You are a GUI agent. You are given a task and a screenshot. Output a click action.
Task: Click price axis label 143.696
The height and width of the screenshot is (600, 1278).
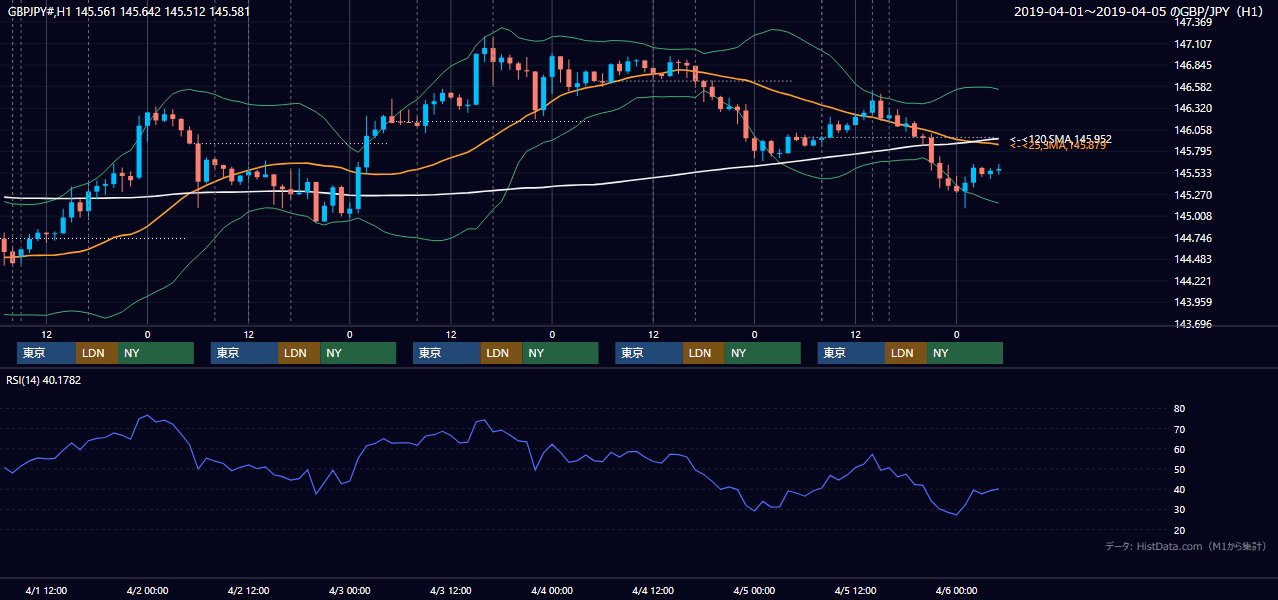point(1192,324)
